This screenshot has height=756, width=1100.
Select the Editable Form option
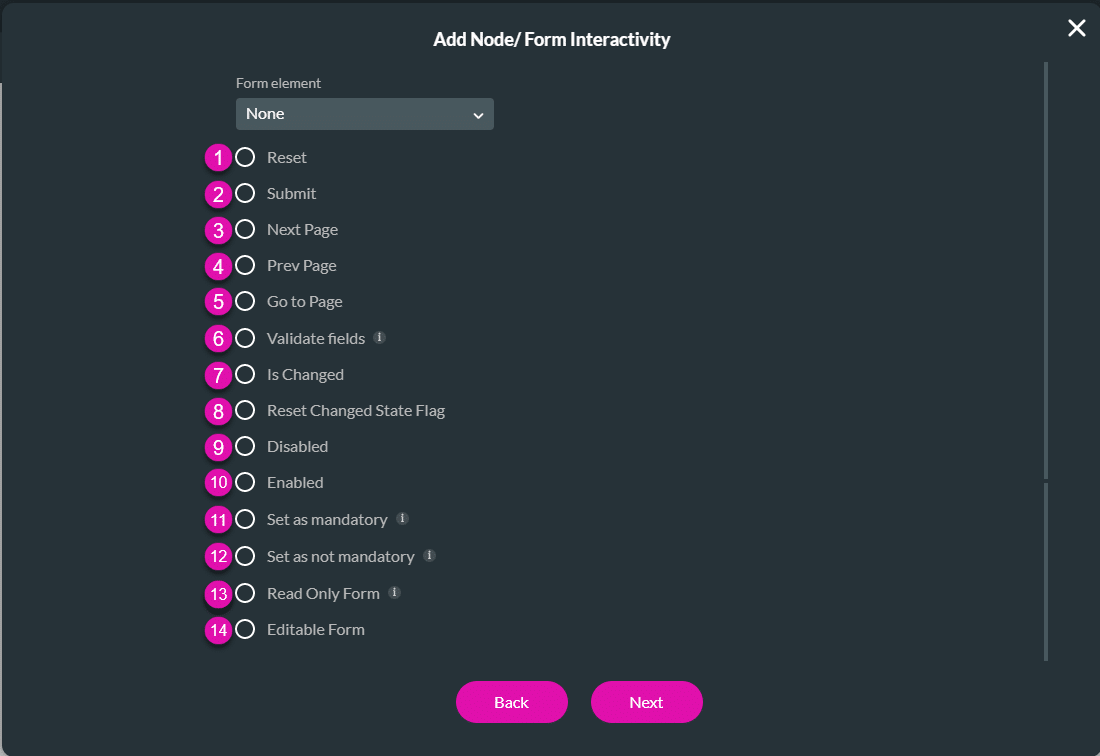(243, 629)
